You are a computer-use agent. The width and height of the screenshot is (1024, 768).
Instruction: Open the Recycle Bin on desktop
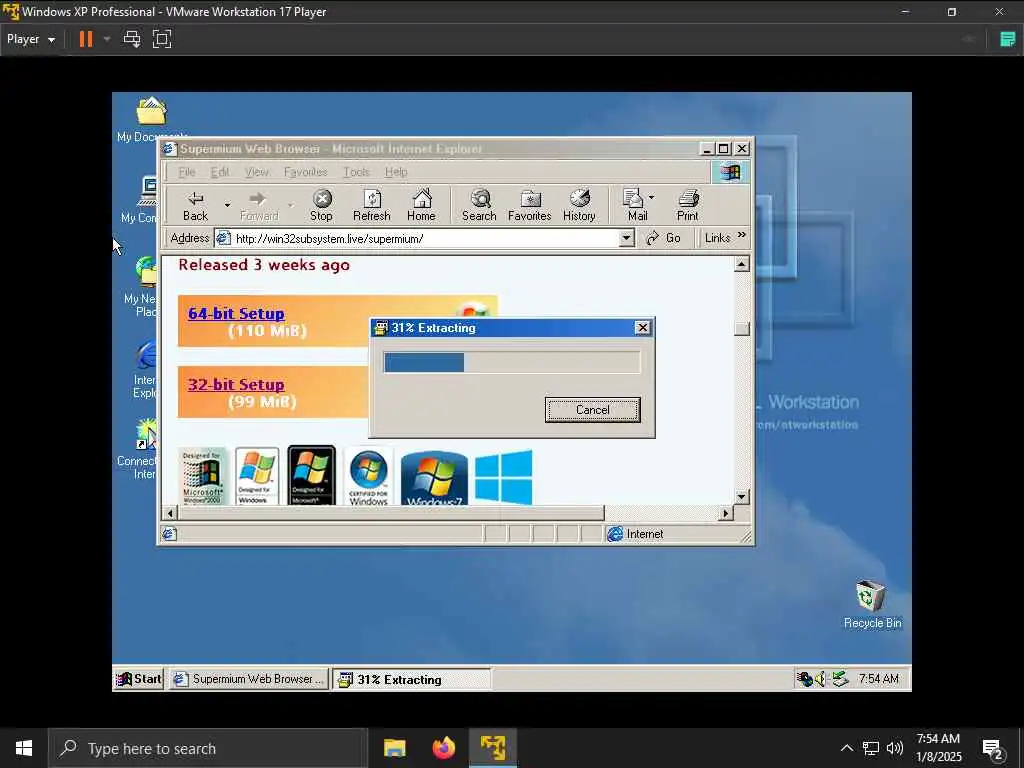click(872, 604)
